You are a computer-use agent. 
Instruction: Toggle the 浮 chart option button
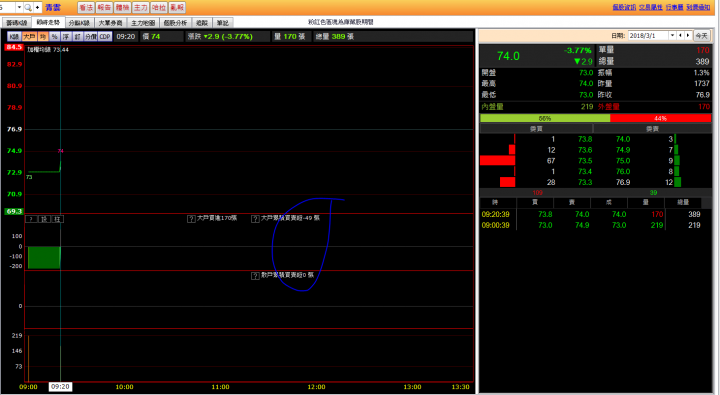[66, 36]
